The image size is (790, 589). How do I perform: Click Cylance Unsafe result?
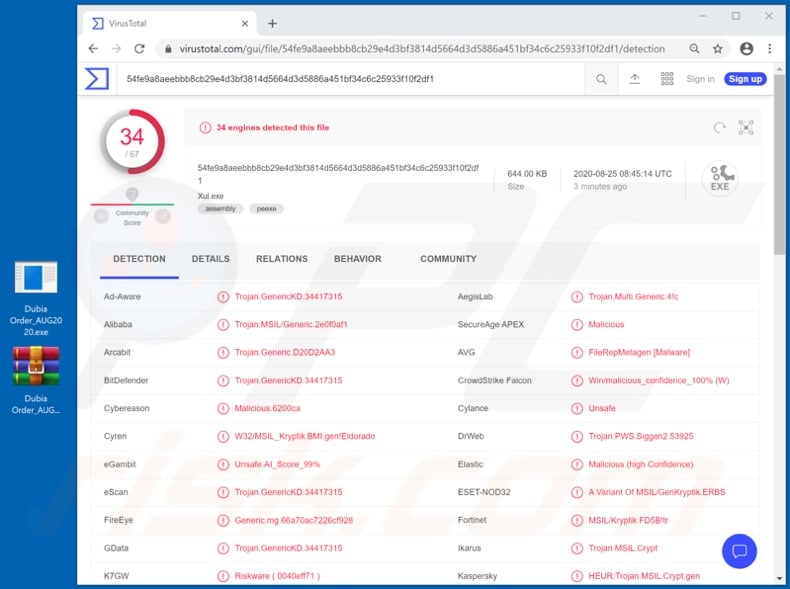[x=602, y=409]
